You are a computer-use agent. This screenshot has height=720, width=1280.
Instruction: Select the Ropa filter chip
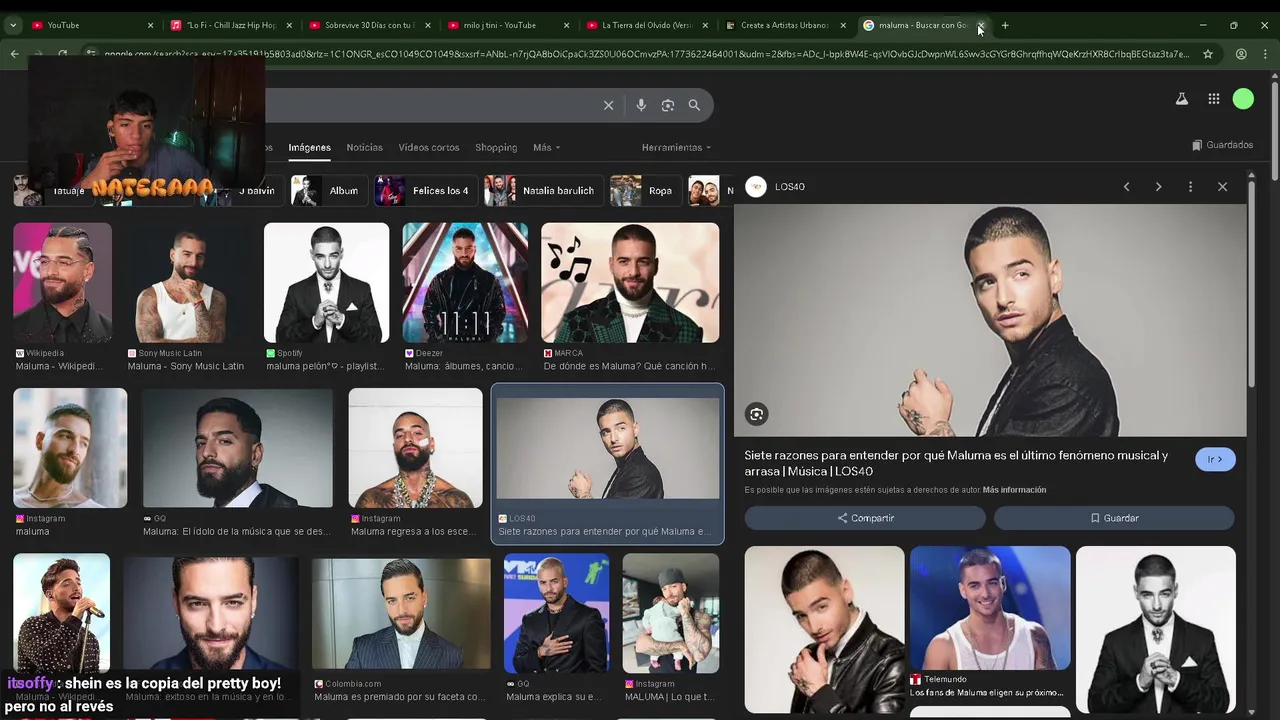pyautogui.click(x=645, y=190)
